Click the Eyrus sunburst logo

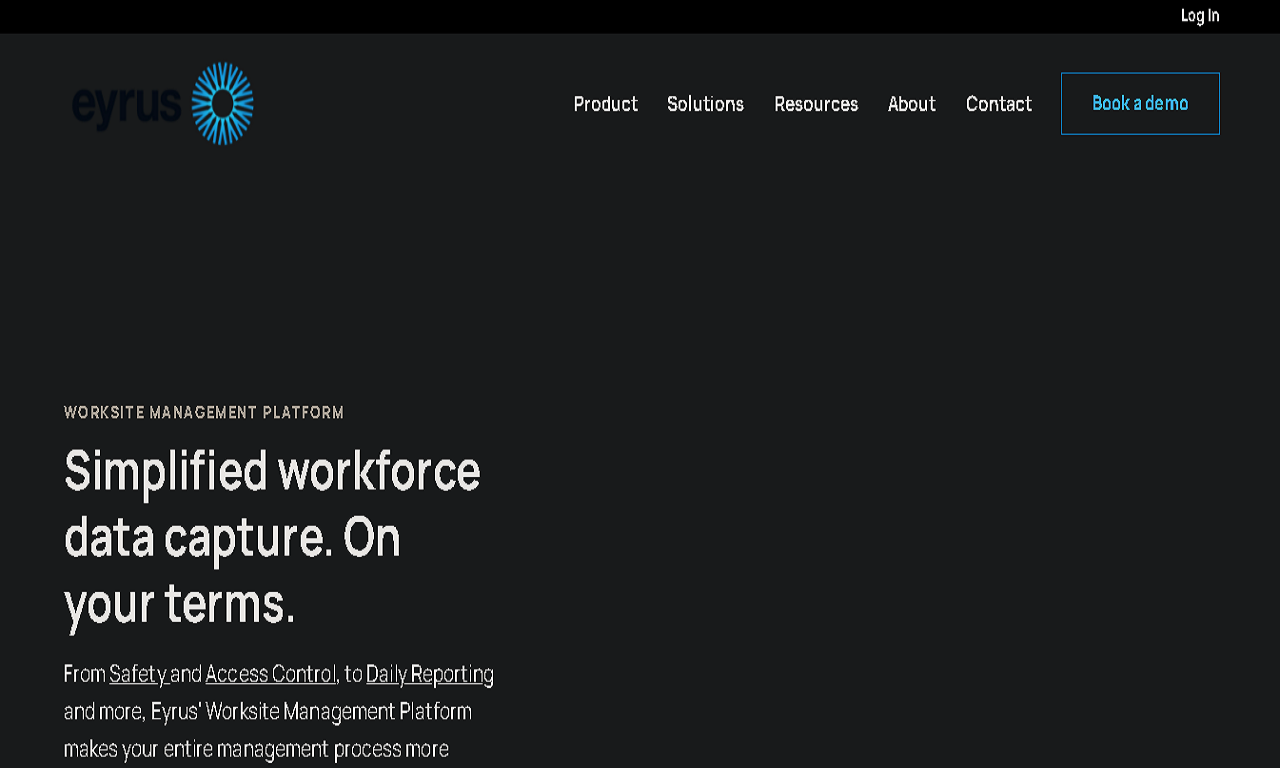tap(162, 103)
